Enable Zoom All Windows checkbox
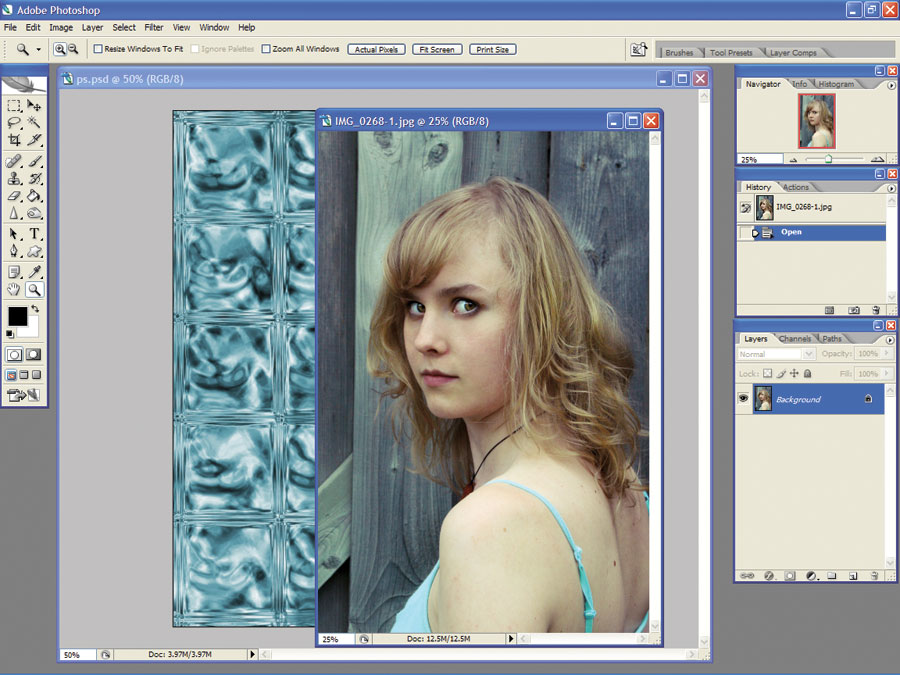 (266, 49)
